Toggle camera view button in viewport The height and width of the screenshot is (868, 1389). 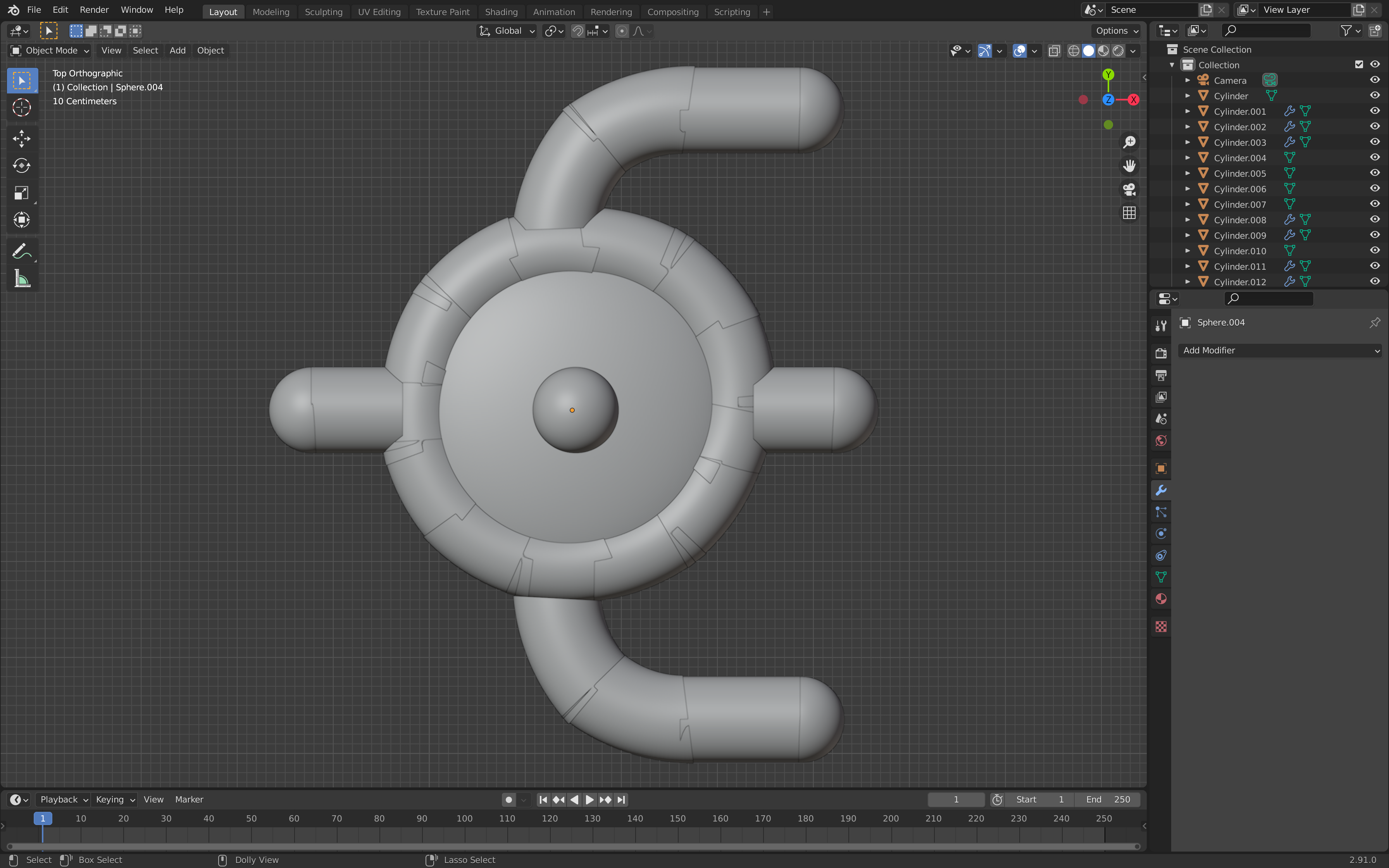click(1129, 189)
